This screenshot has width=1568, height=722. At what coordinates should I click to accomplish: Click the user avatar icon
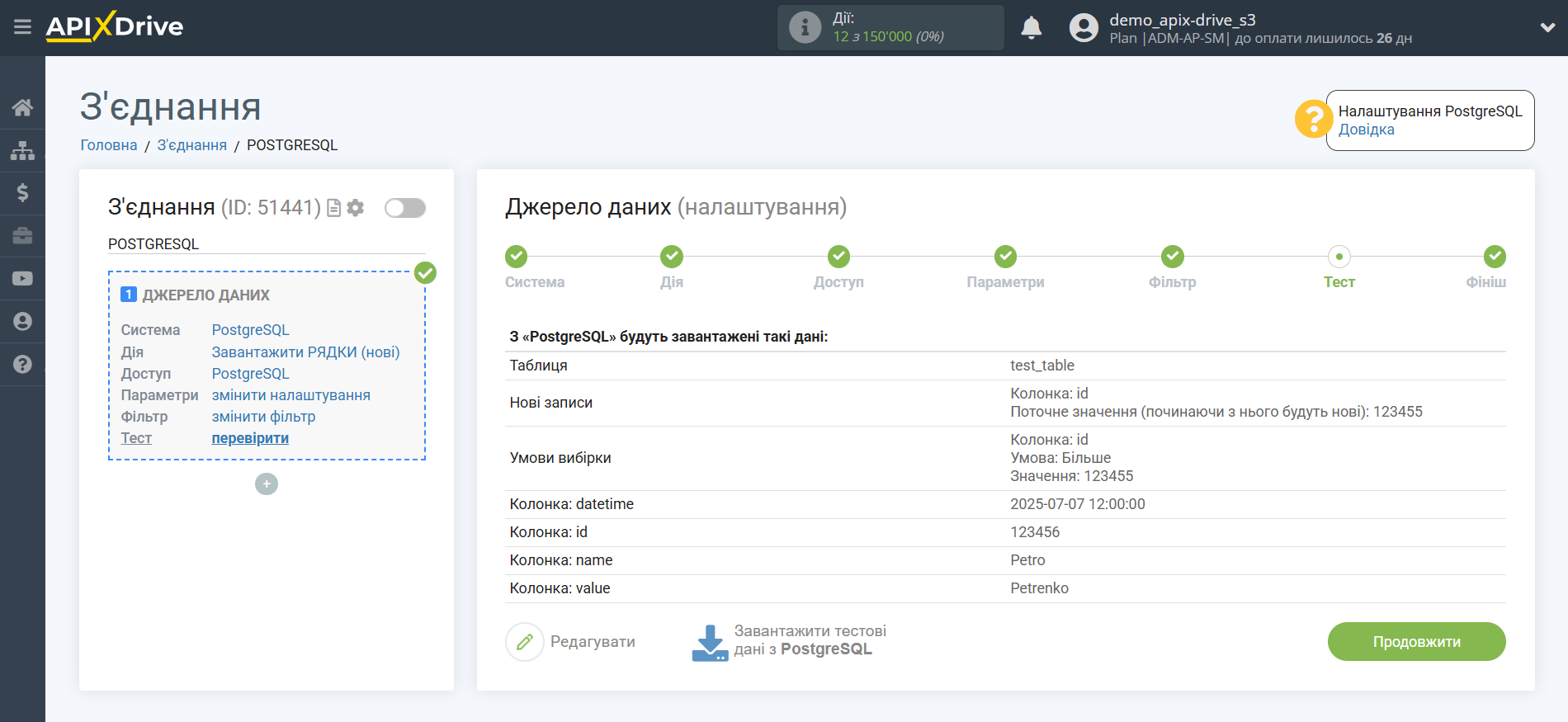(x=1084, y=27)
